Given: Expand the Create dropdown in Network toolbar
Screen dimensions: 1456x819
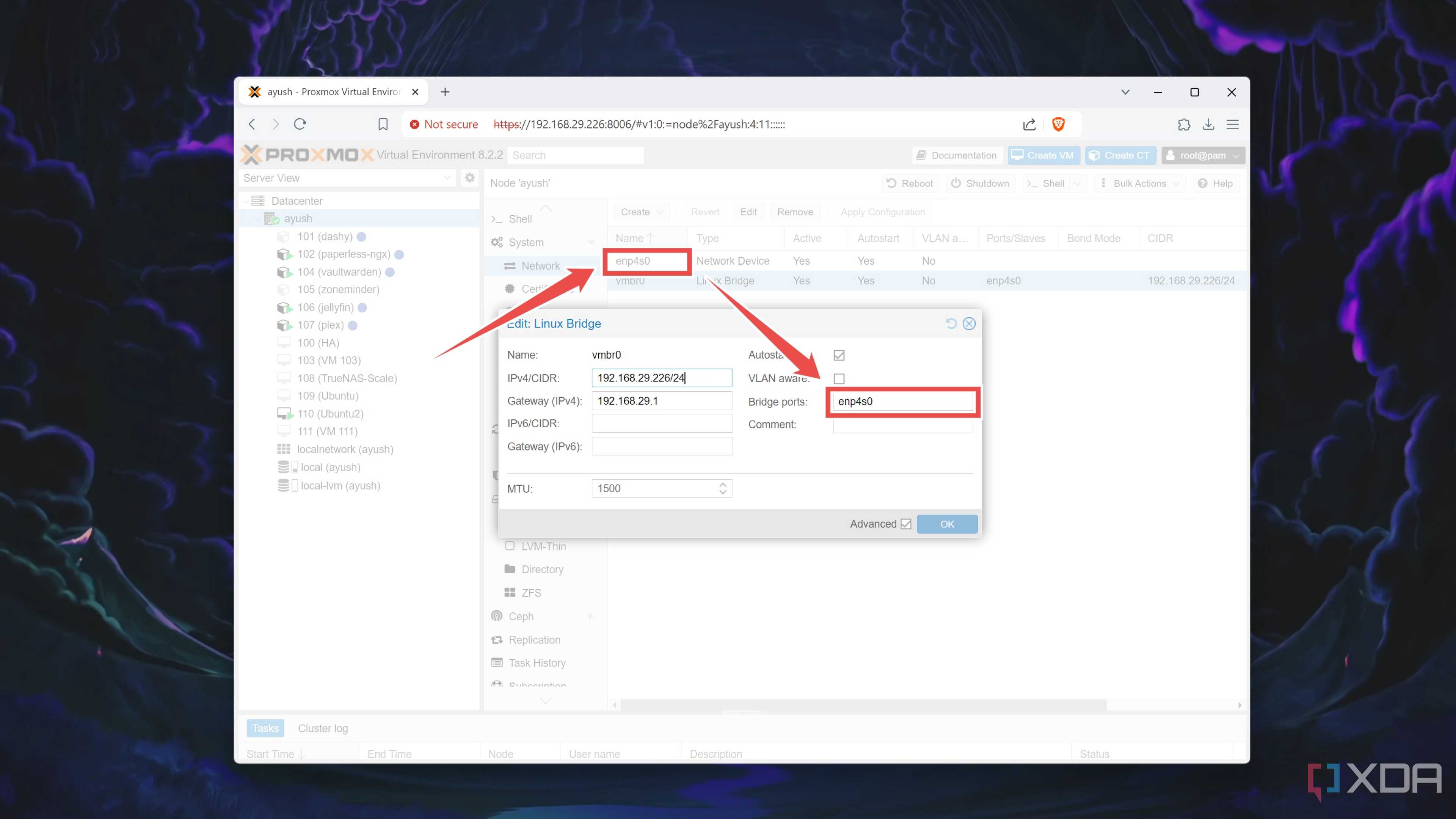Looking at the screenshot, I should 641,212.
